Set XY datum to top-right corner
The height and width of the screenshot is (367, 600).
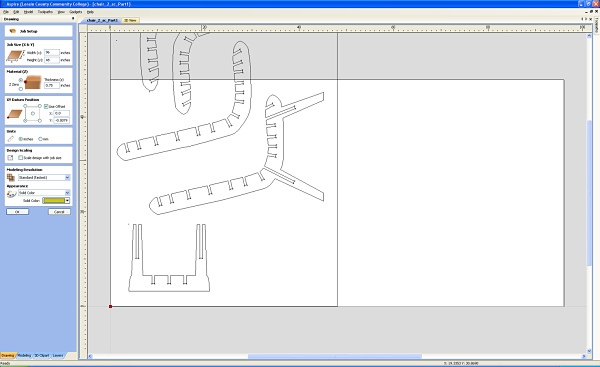40,106
